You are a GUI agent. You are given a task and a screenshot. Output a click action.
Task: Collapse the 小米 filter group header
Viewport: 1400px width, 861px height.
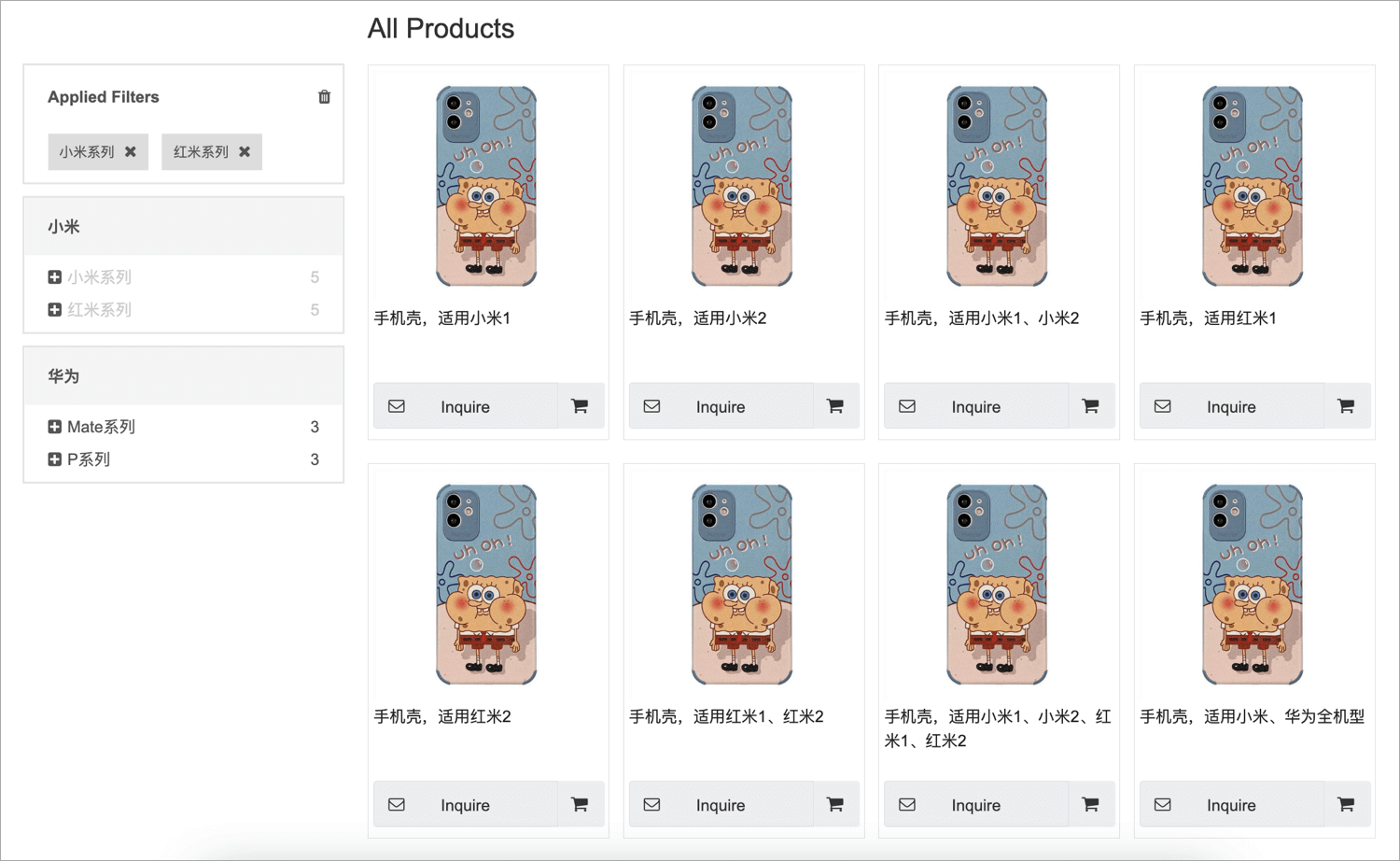[184, 227]
